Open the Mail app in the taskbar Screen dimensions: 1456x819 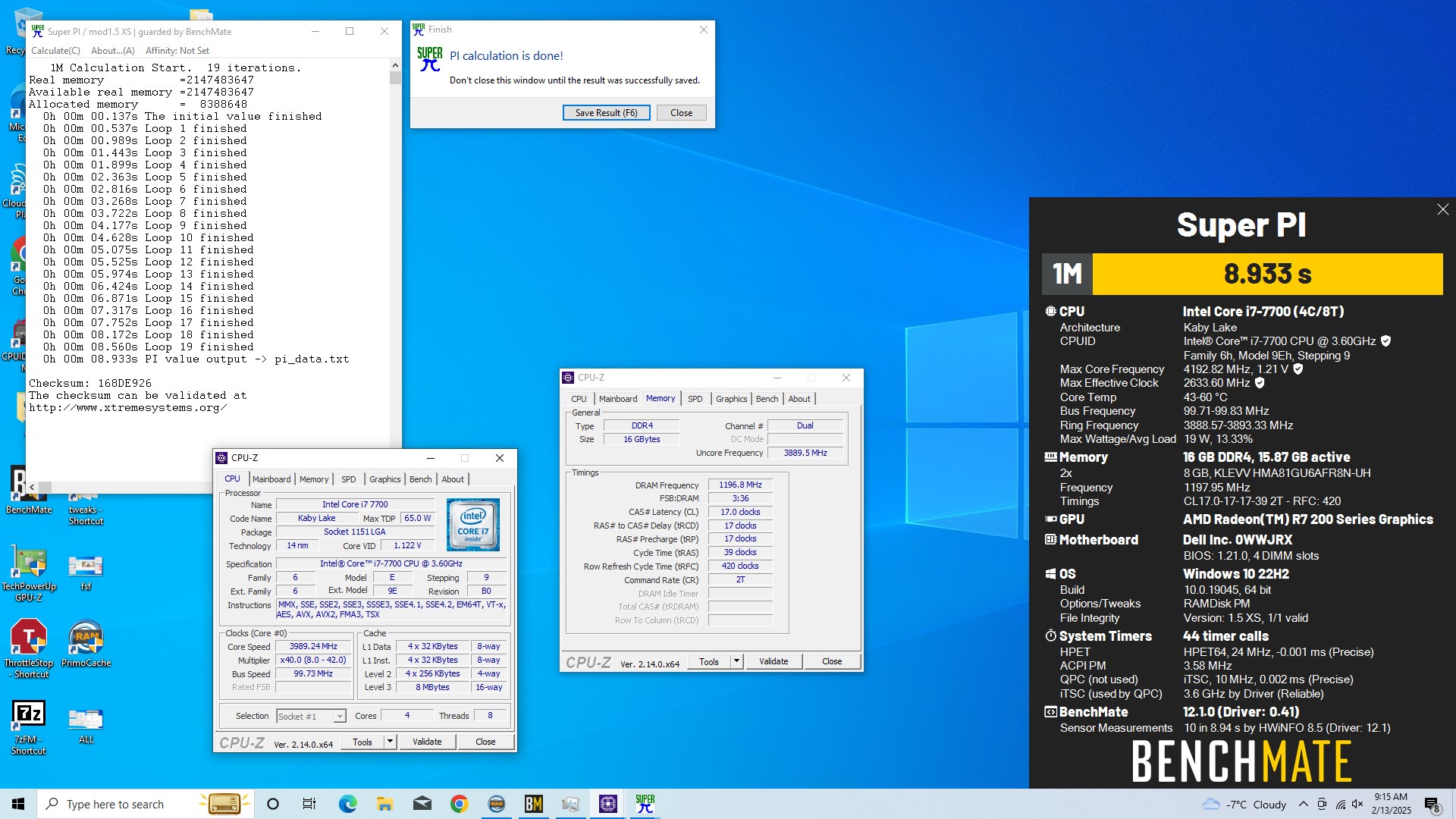(422, 804)
